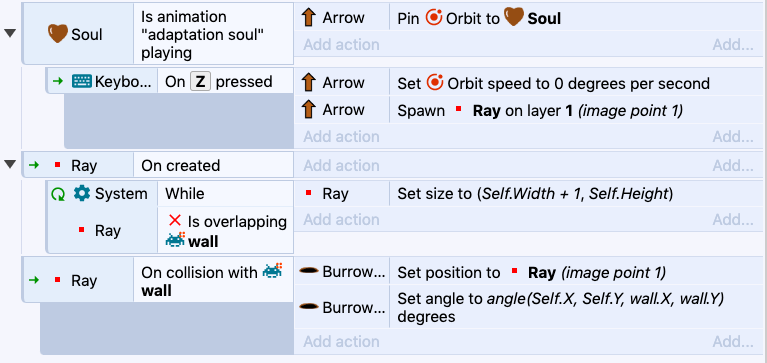Collapse the Ray On created event triangle
The width and height of the screenshot is (767, 363).
pos(10,164)
